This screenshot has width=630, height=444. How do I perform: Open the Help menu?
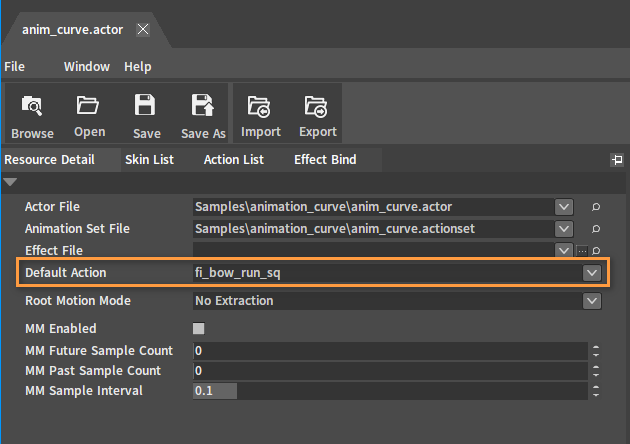pyautogui.click(x=137, y=67)
